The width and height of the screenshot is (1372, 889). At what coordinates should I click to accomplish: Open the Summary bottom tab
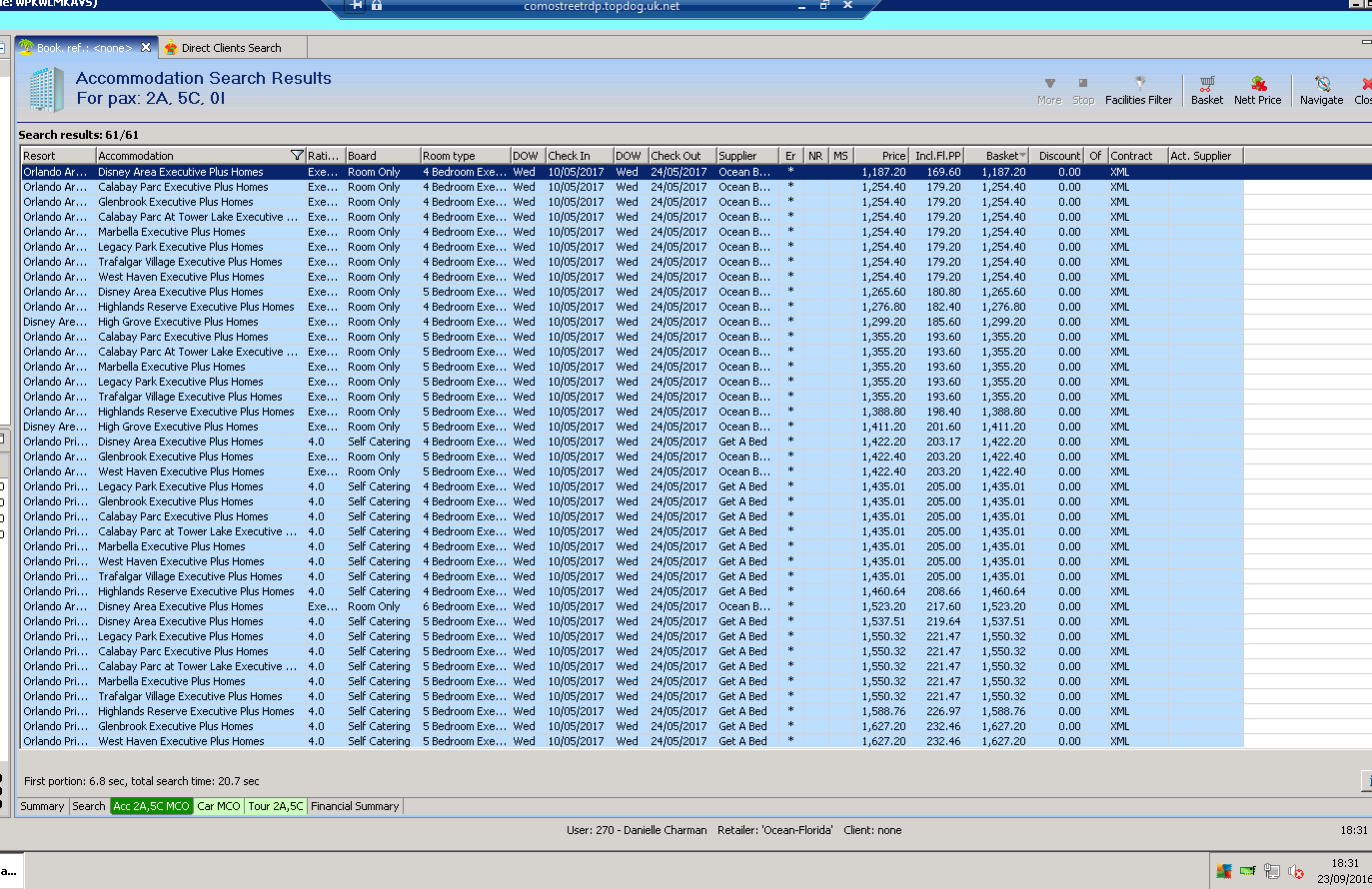[x=42, y=806]
